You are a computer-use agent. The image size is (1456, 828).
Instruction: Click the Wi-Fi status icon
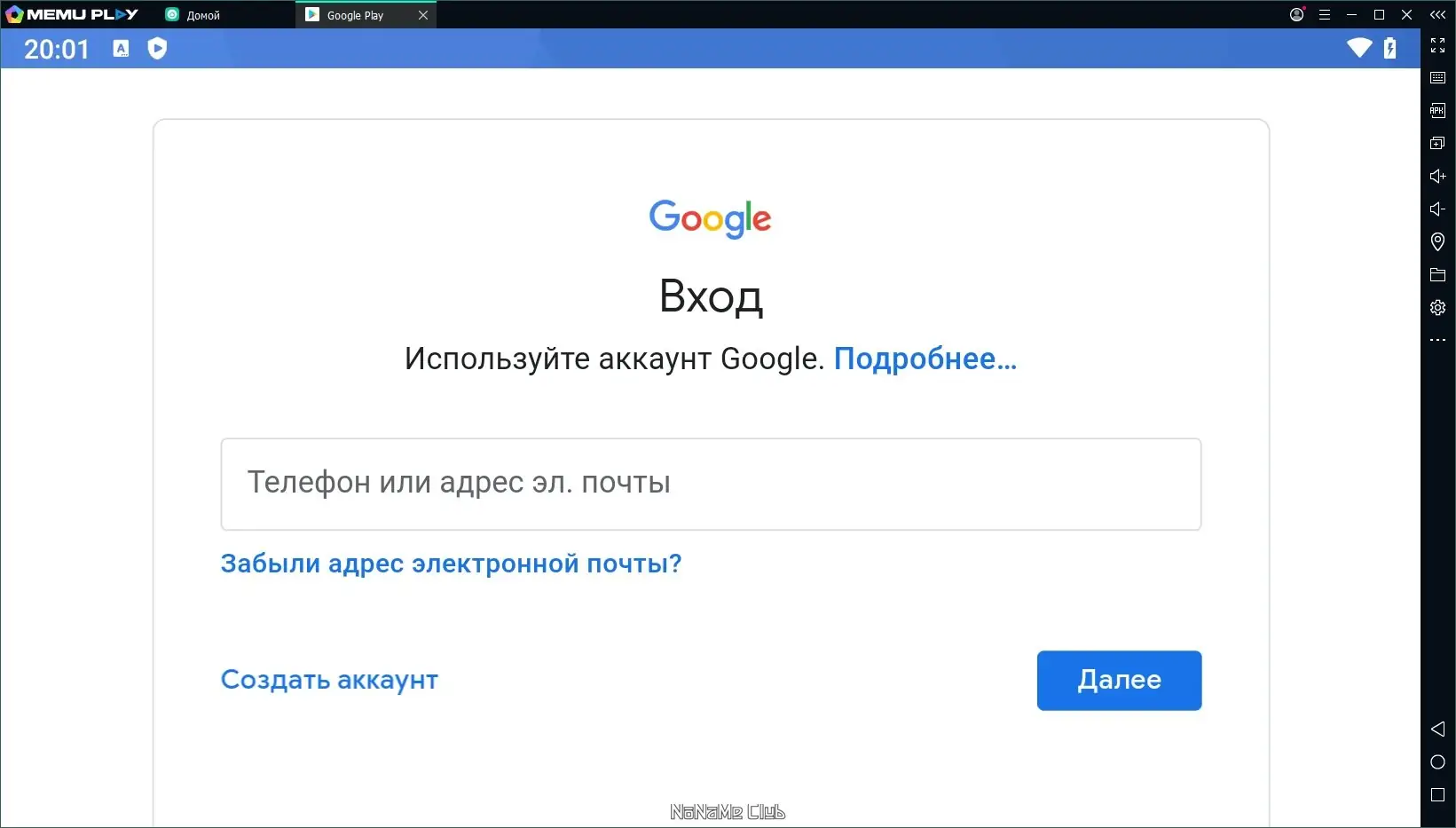(x=1359, y=48)
